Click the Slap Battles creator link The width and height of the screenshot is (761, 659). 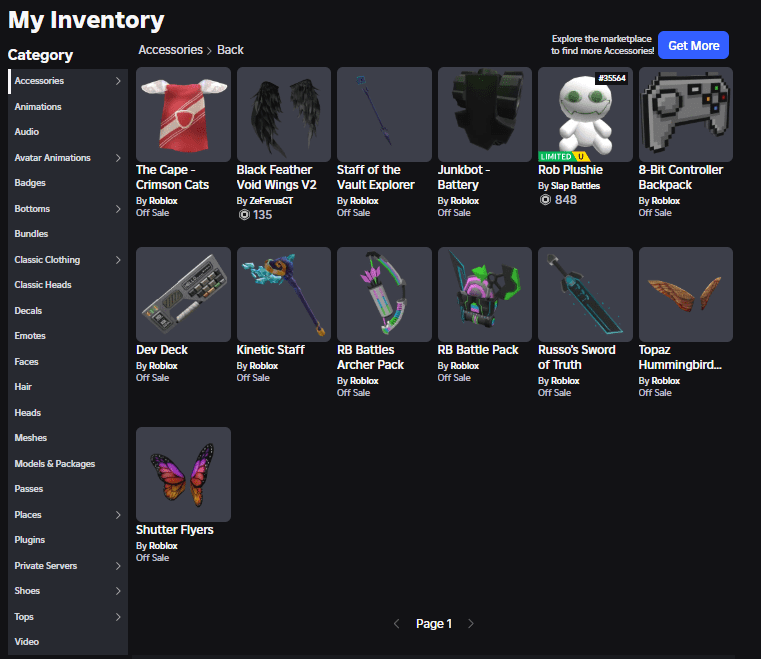click(578, 186)
